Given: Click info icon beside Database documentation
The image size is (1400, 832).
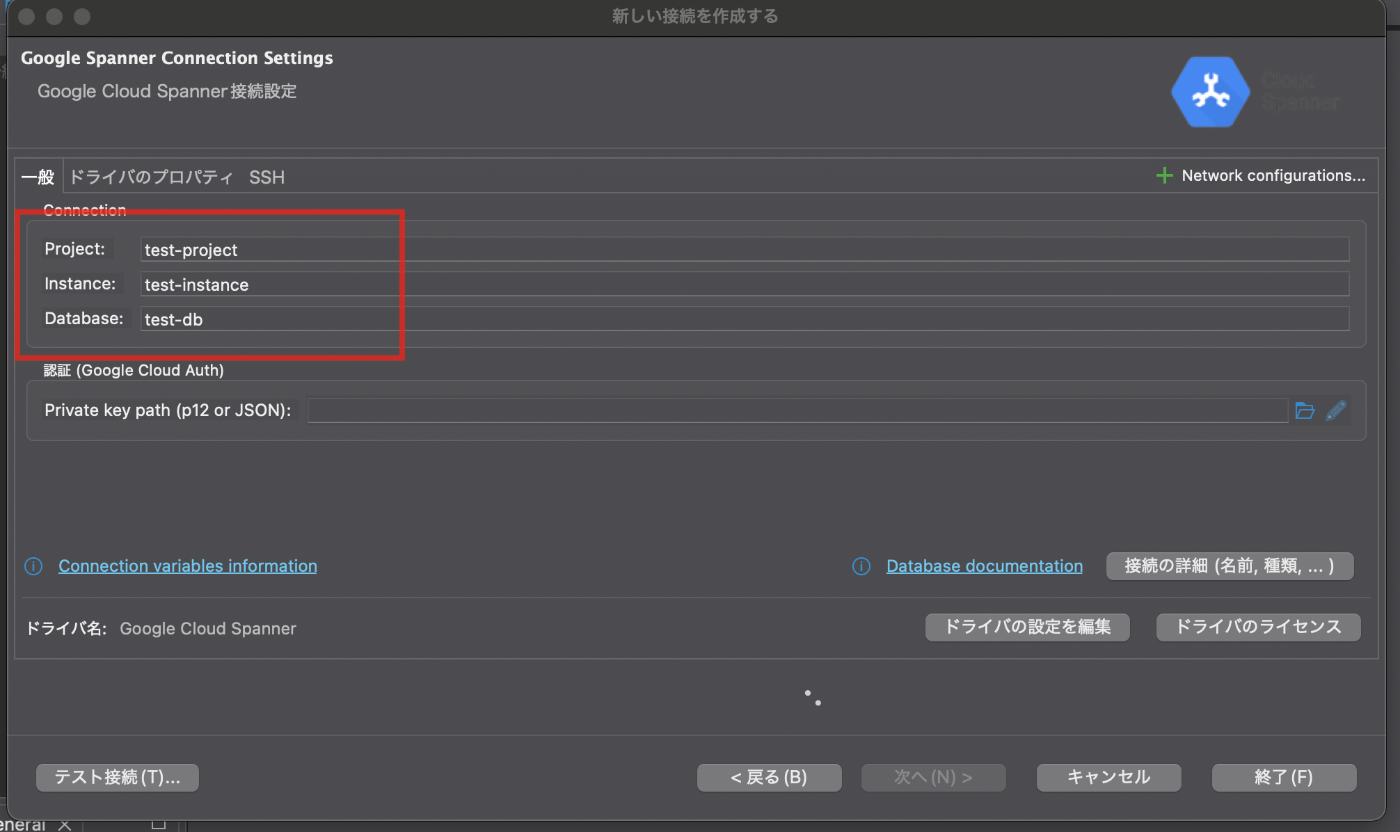Looking at the screenshot, I should click(x=861, y=566).
